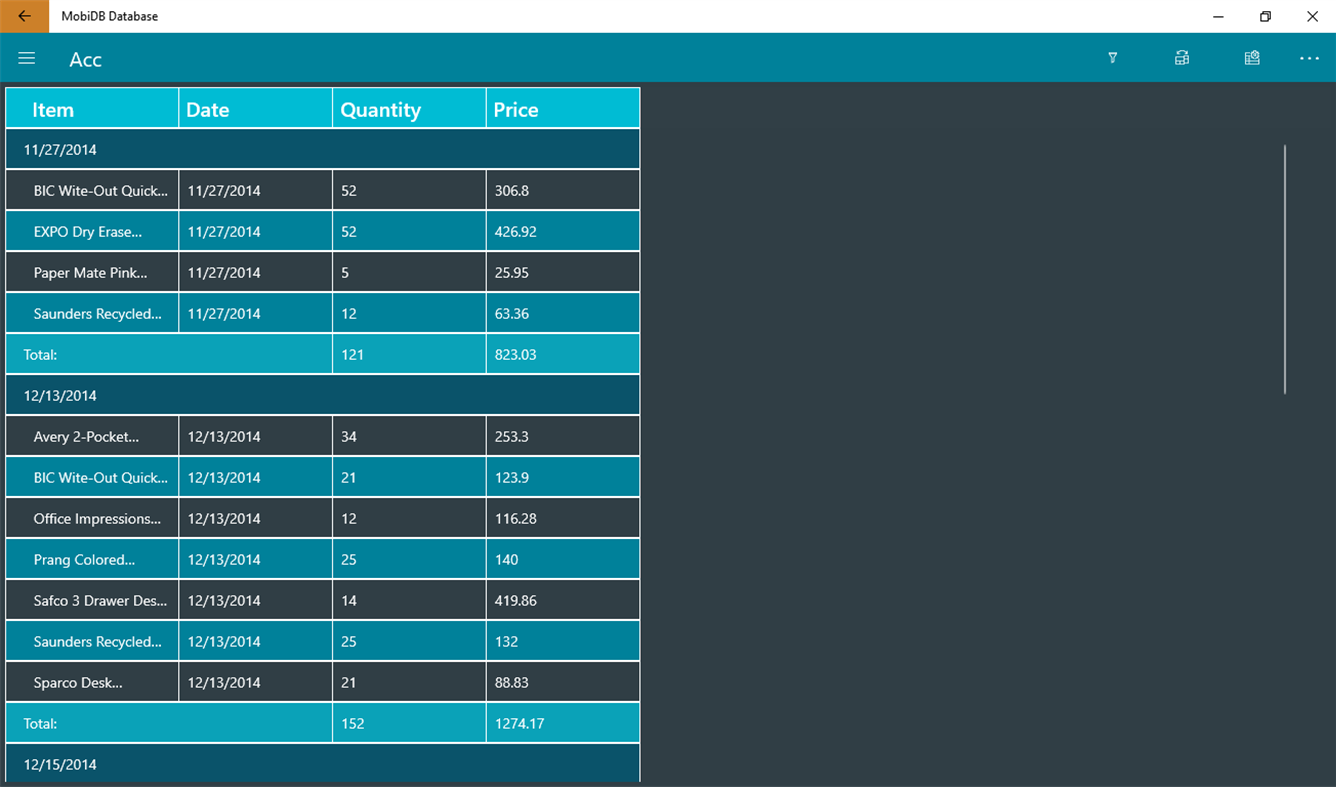Screen dimensions: 1336x787
Task: Click price cell 116.28
Action: pyautogui.click(x=563, y=519)
